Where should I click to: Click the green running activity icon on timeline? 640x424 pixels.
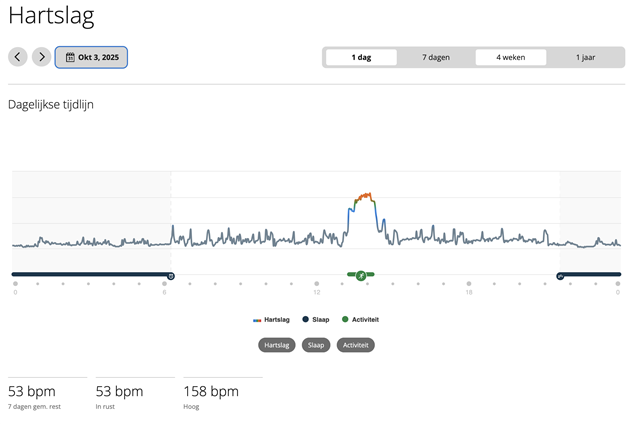point(361,274)
